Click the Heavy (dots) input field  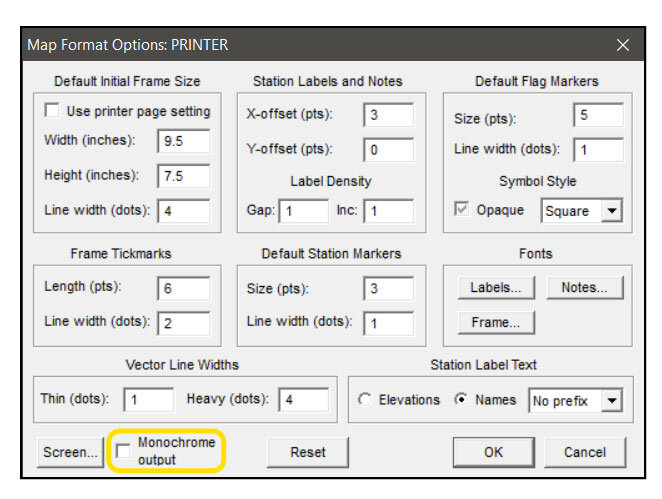point(304,399)
